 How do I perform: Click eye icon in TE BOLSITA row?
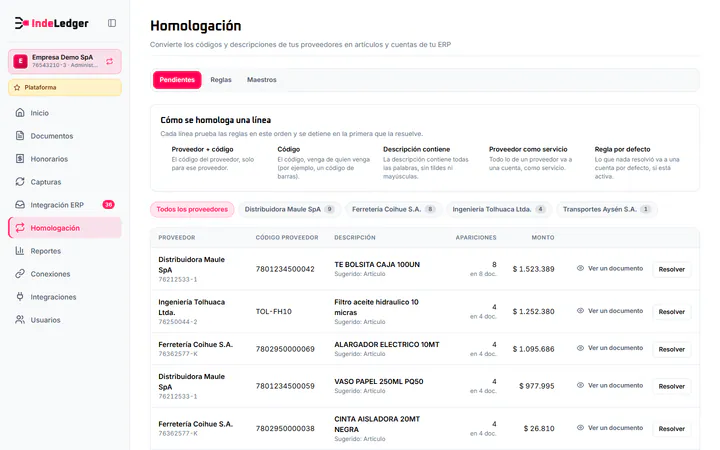pyautogui.click(x=580, y=268)
